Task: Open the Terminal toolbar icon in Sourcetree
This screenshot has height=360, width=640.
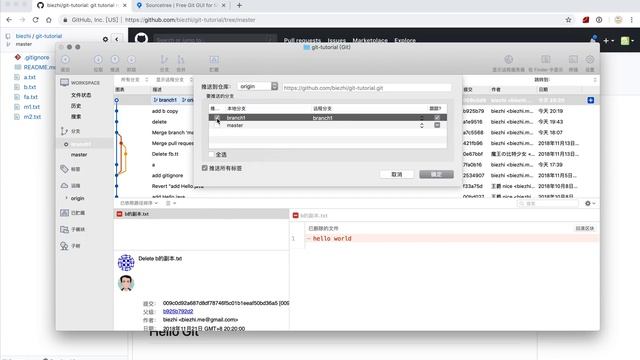Action: [573, 60]
